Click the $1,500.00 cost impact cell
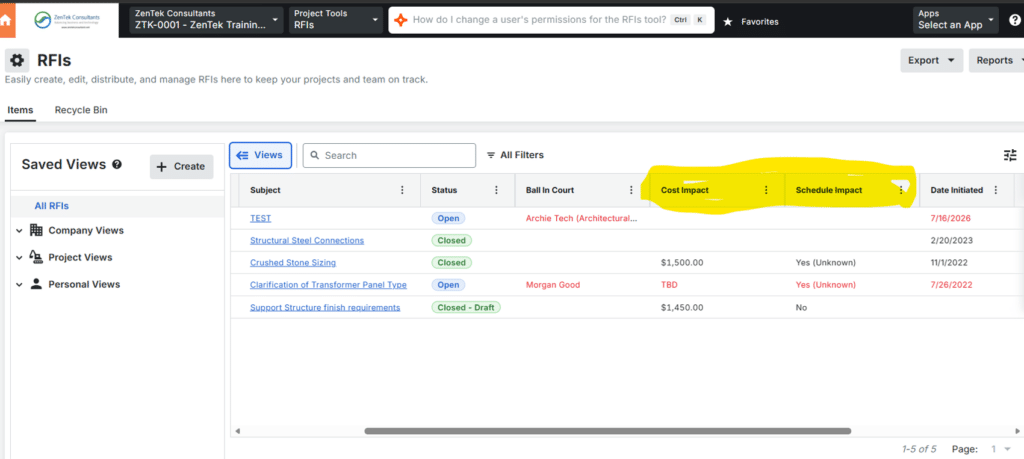Screen dimensions: 1024x459 (682, 262)
